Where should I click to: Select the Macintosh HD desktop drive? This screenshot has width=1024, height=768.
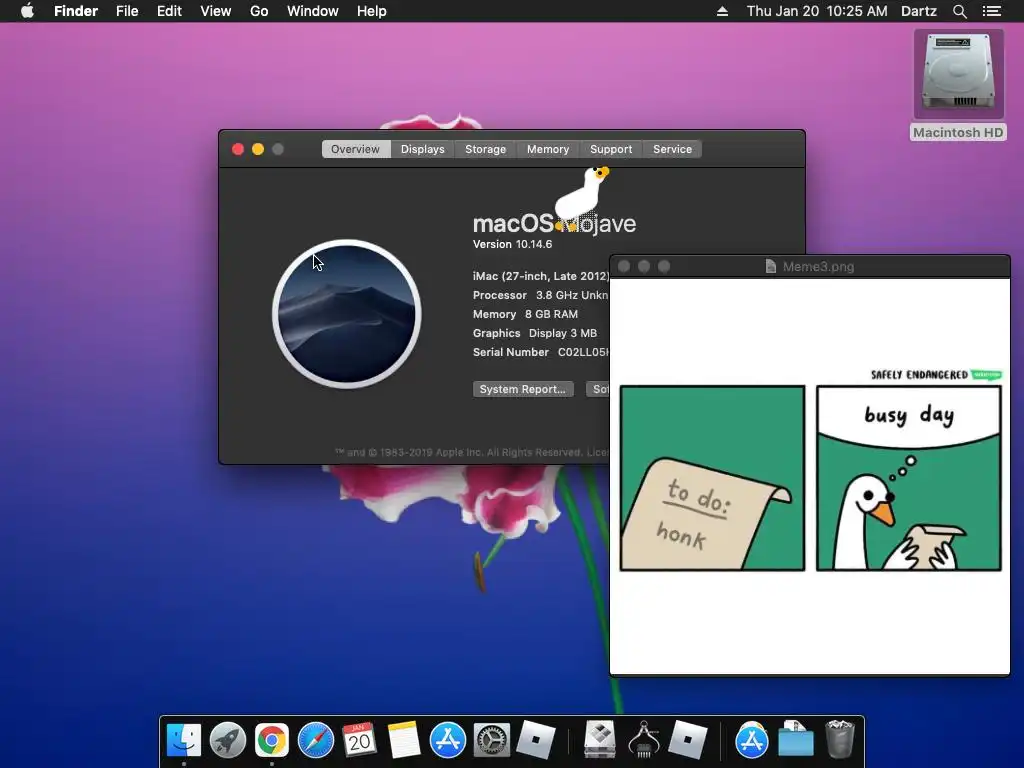click(x=958, y=85)
